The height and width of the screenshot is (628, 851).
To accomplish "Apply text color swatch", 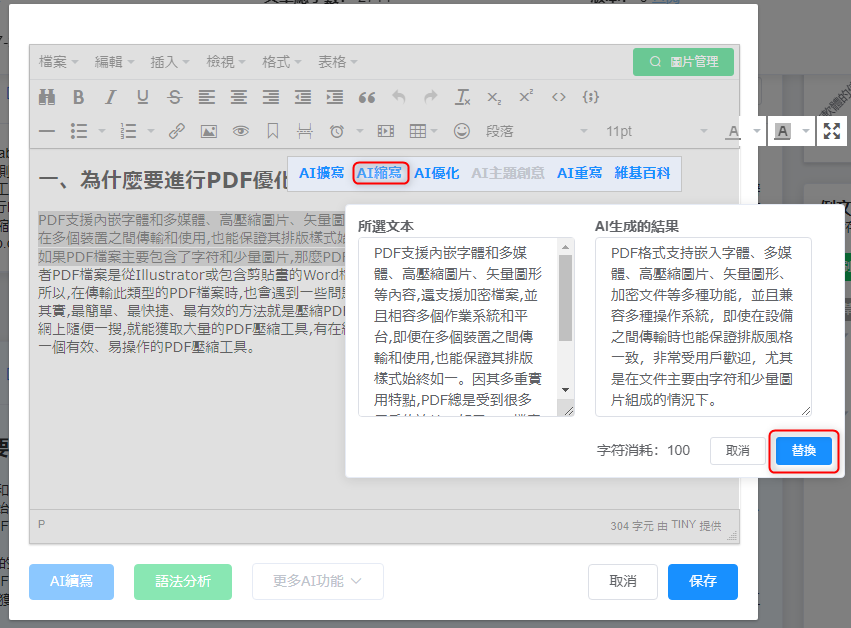I will tap(734, 131).
